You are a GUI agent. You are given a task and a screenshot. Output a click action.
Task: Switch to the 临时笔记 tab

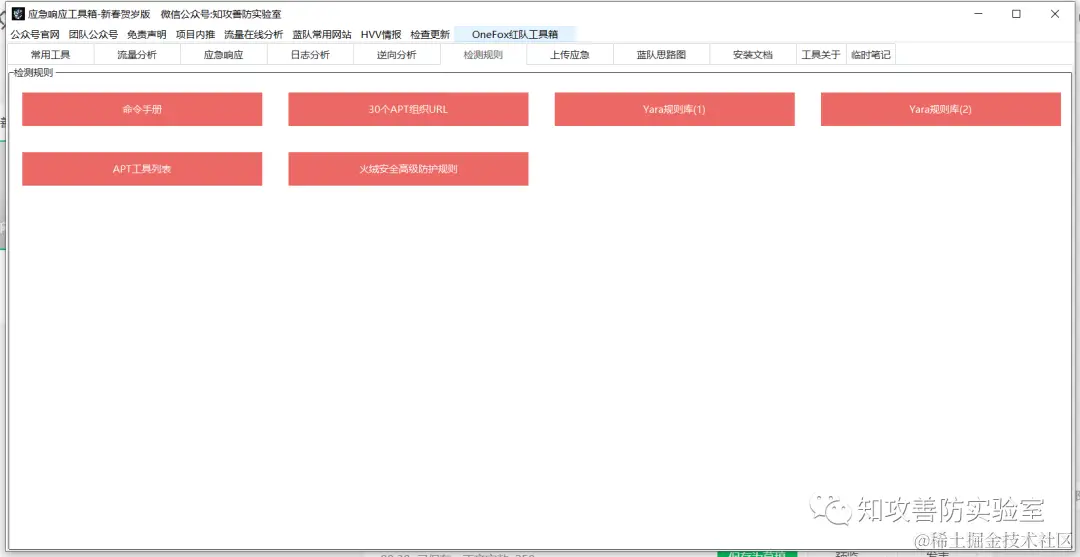pyautogui.click(x=871, y=55)
